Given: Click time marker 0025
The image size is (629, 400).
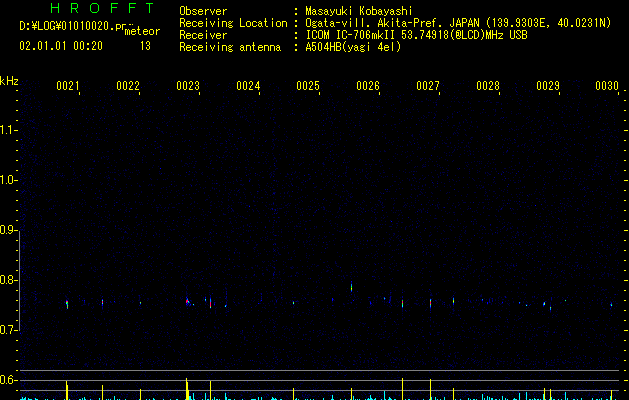Looking at the screenshot, I should [x=308, y=85].
